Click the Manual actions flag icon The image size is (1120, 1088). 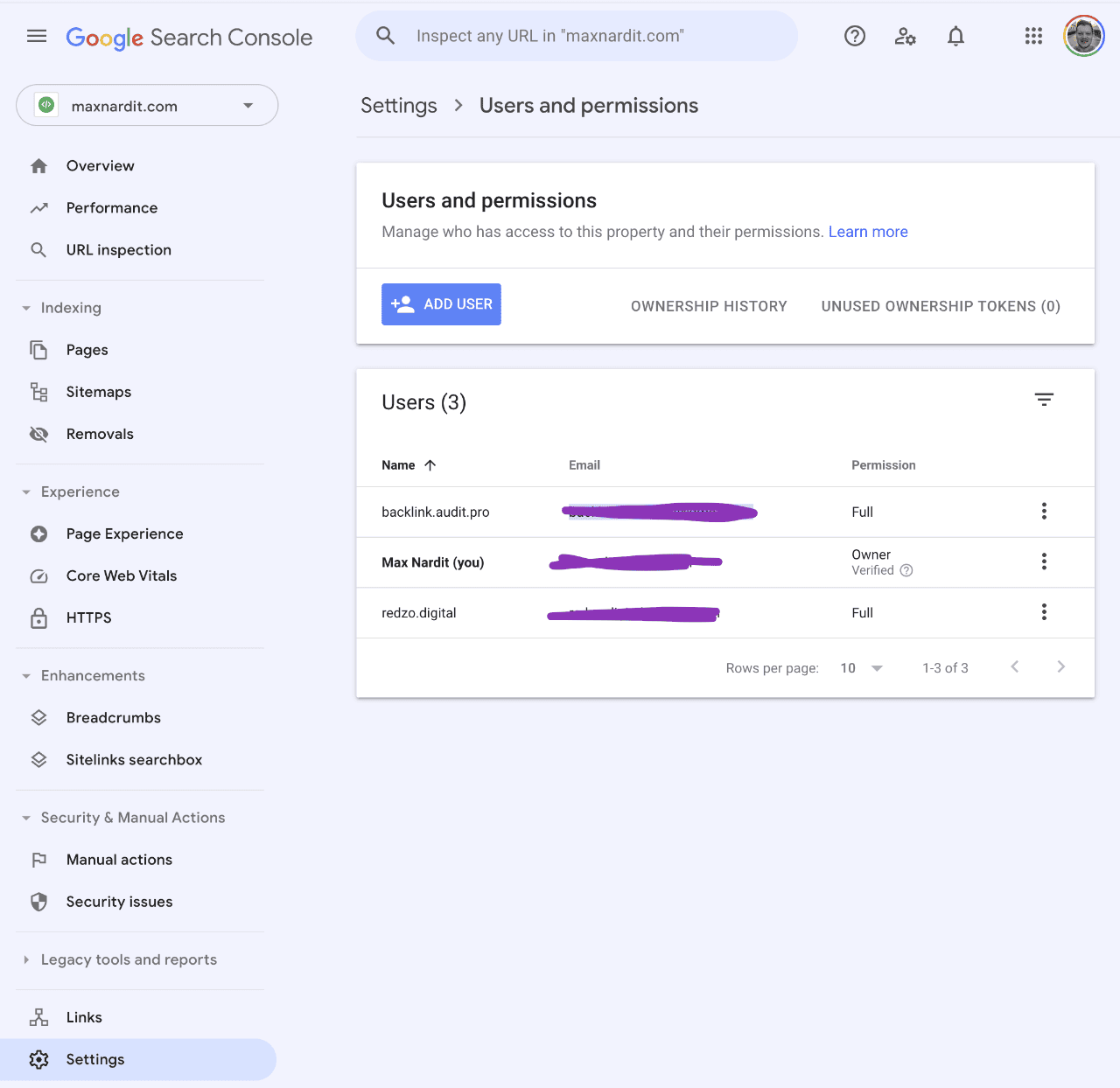pos(38,860)
